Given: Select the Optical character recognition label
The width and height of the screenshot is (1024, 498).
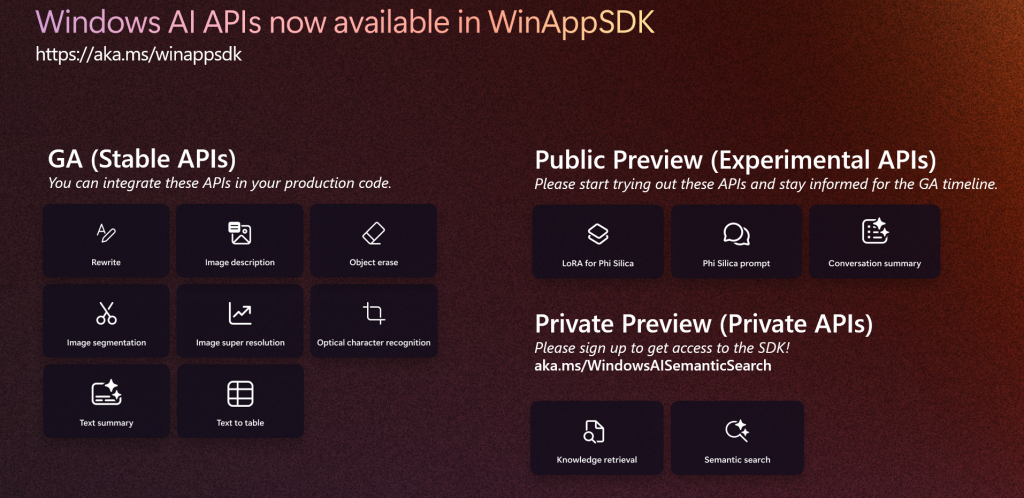Looking at the screenshot, I should (x=374, y=343).
